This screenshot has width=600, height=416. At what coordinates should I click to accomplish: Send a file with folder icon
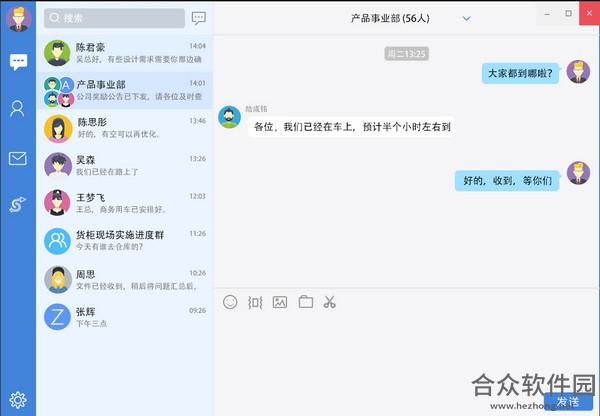point(306,302)
